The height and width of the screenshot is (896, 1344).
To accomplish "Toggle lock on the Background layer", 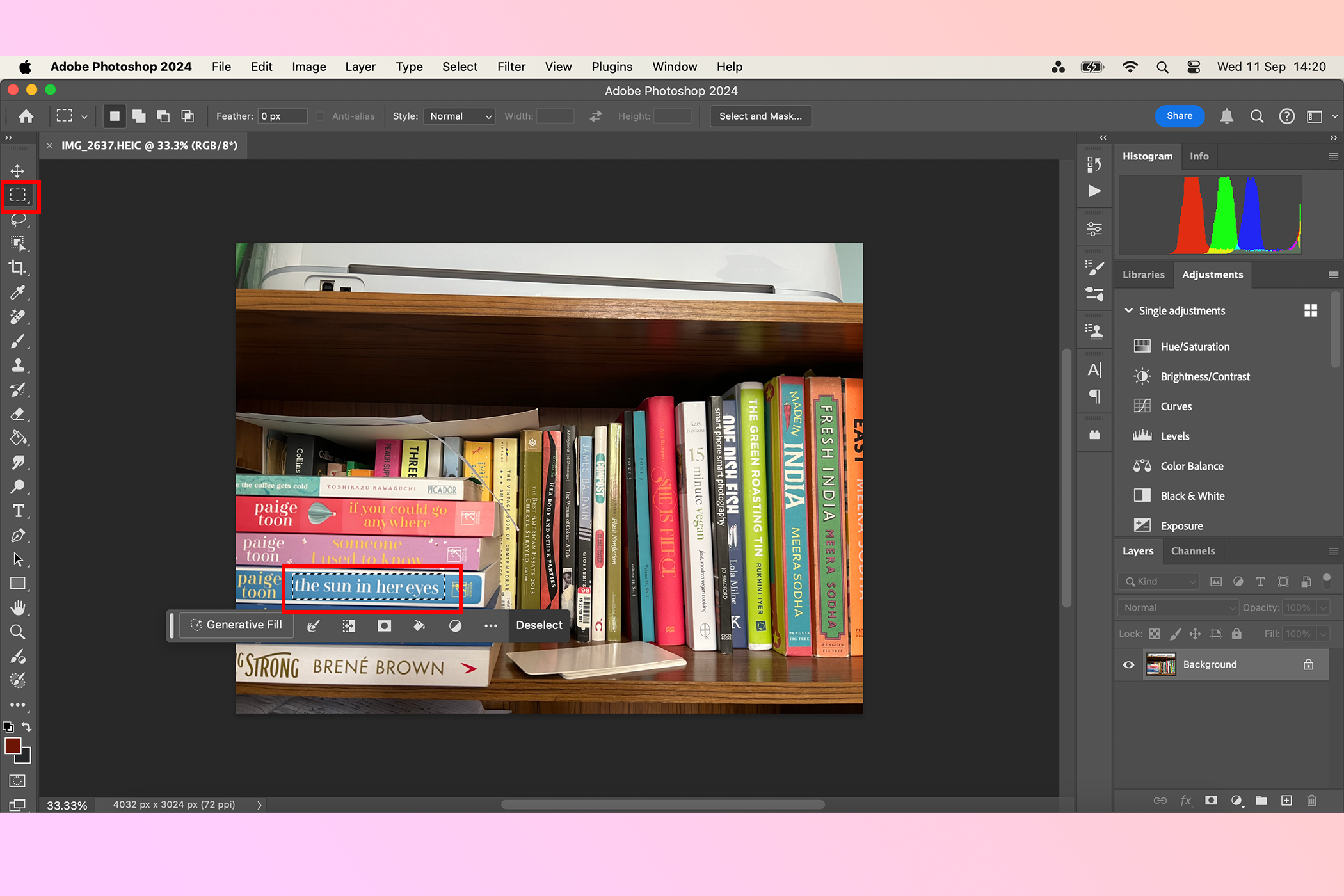I will tap(1309, 664).
